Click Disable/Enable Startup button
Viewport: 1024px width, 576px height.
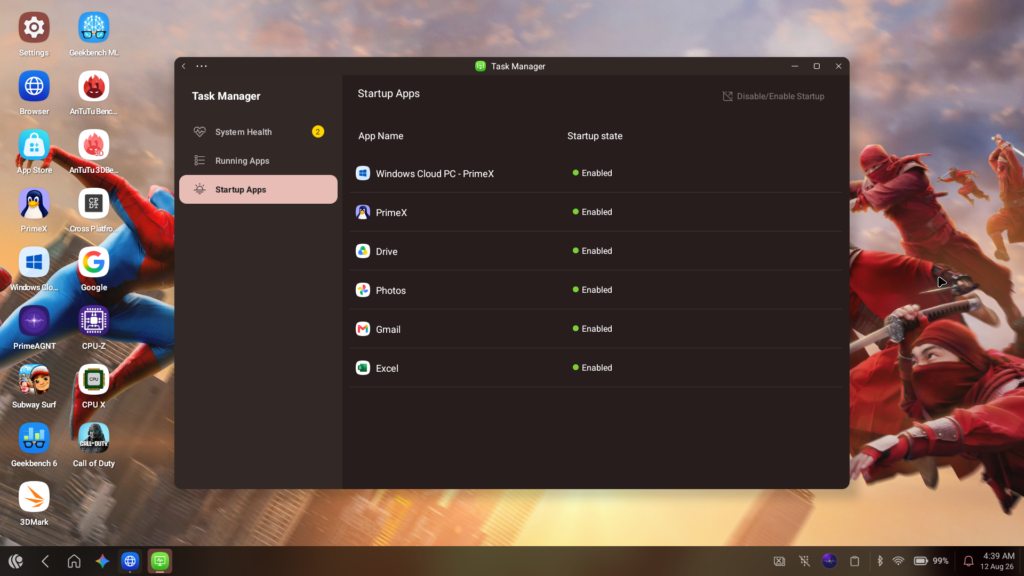point(773,96)
